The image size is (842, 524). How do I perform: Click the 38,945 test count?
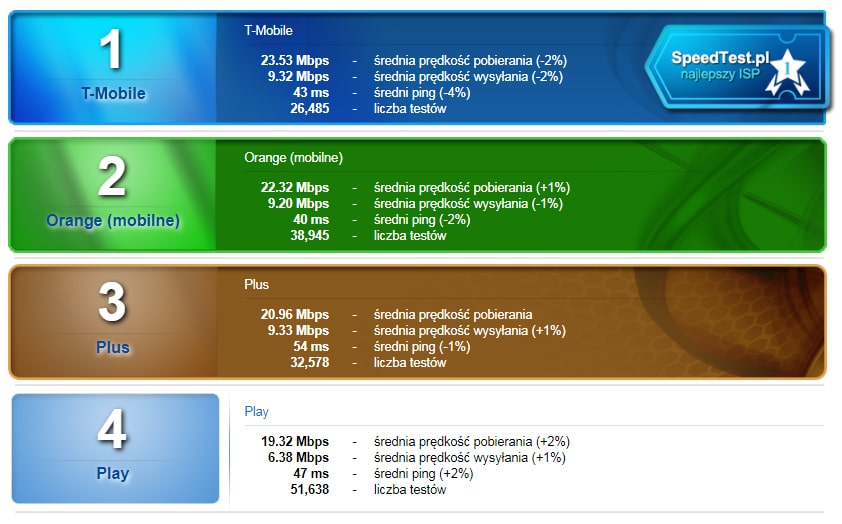point(309,236)
